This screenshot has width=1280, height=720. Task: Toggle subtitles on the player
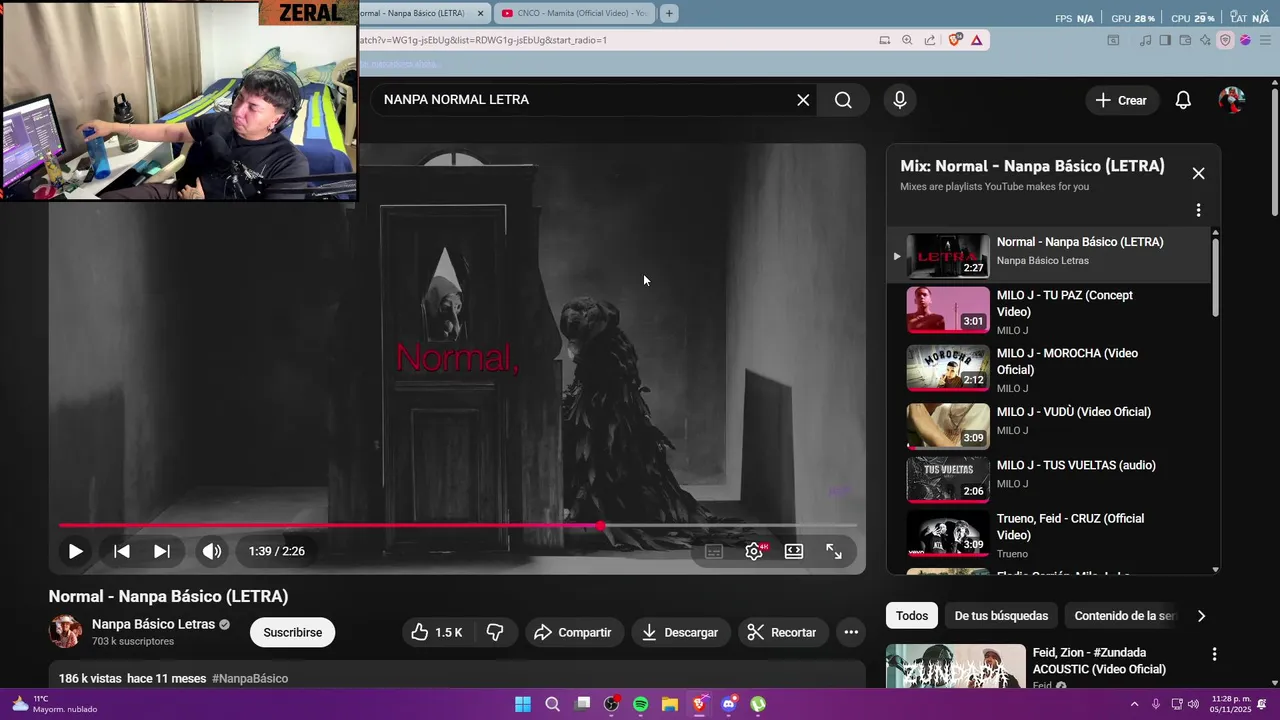[x=714, y=551]
